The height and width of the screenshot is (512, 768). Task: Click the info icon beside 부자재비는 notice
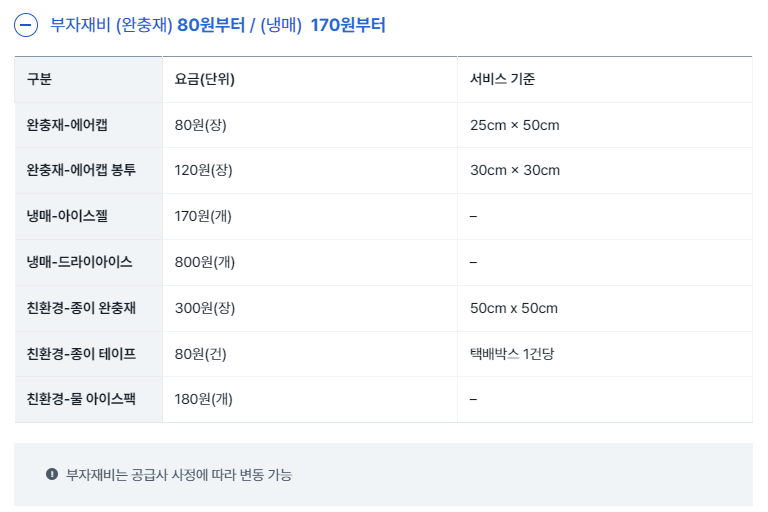(52, 474)
